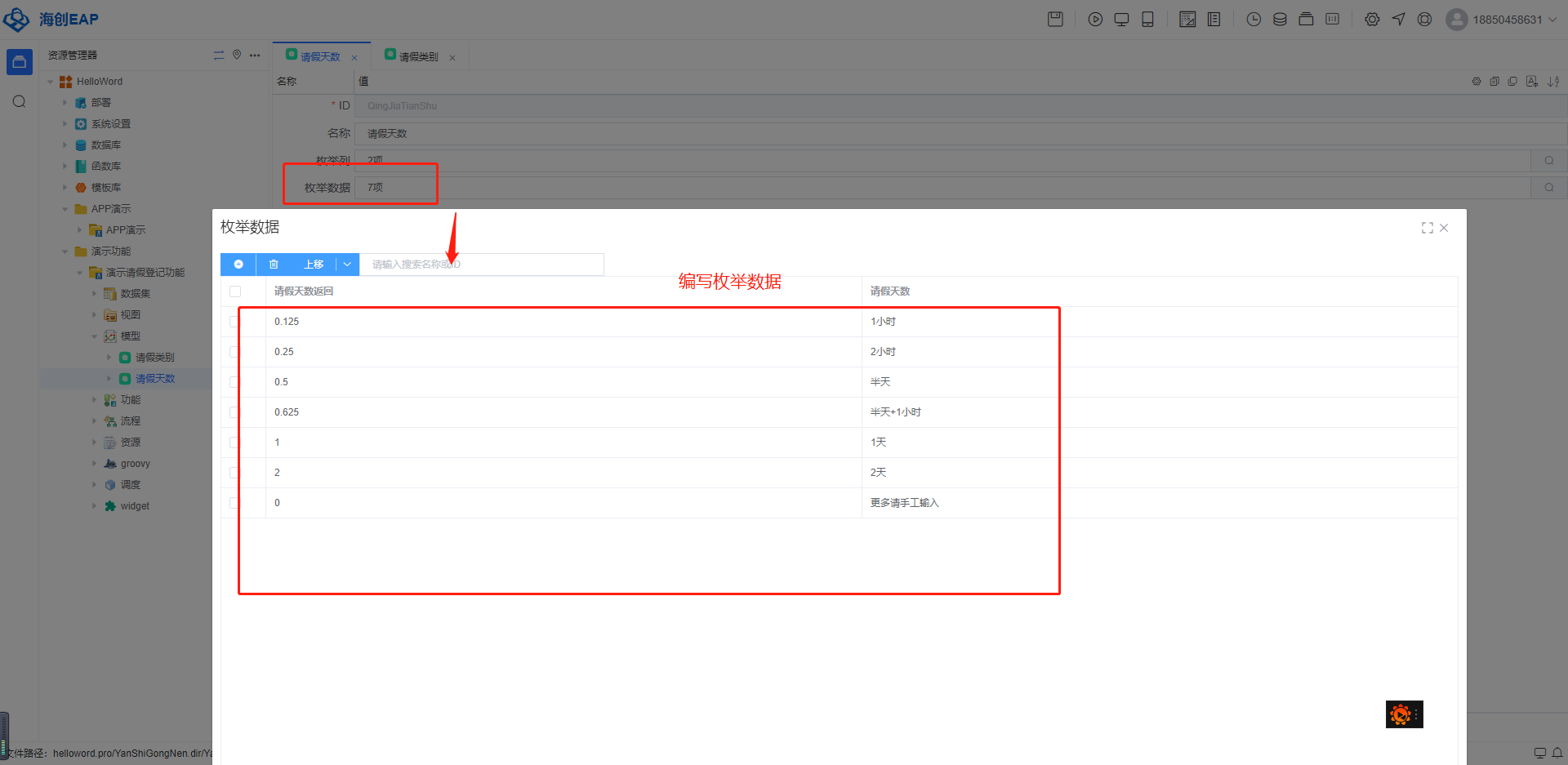Click the search name or ID input field
The height and width of the screenshot is (765, 1568).
click(x=482, y=265)
